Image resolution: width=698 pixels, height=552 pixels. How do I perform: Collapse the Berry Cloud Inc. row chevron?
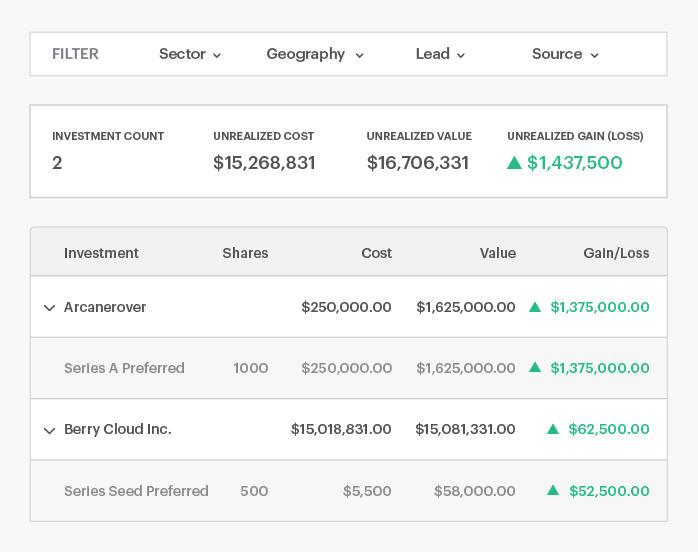49,430
